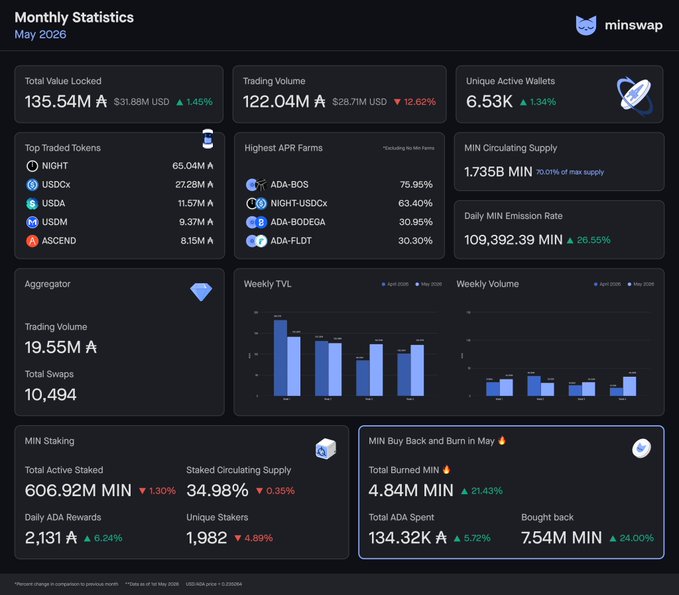Click the '$28.71M USD' value
The width and height of the screenshot is (679, 595).
359,102
